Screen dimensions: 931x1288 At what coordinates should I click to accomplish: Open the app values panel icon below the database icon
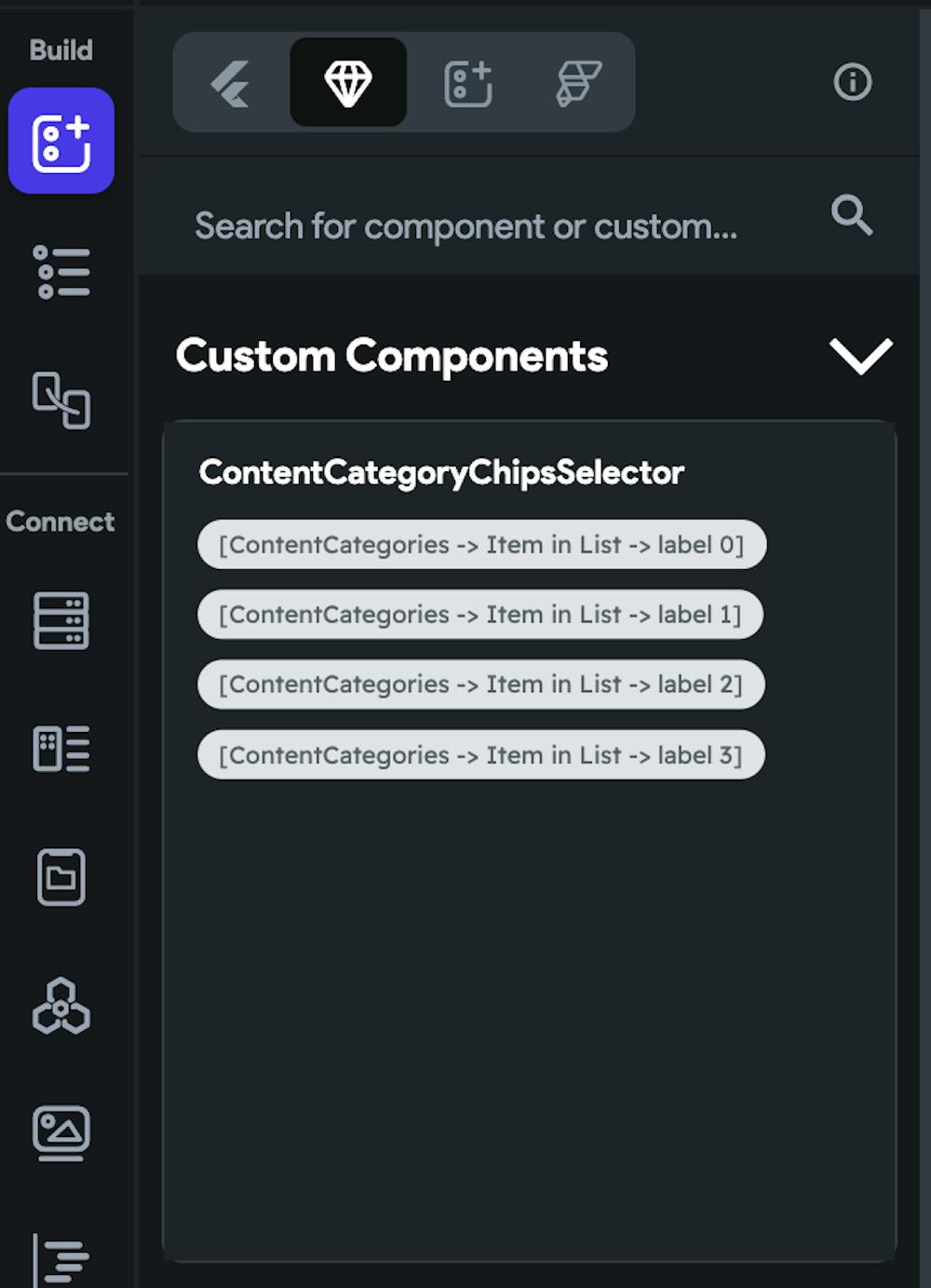click(x=61, y=750)
